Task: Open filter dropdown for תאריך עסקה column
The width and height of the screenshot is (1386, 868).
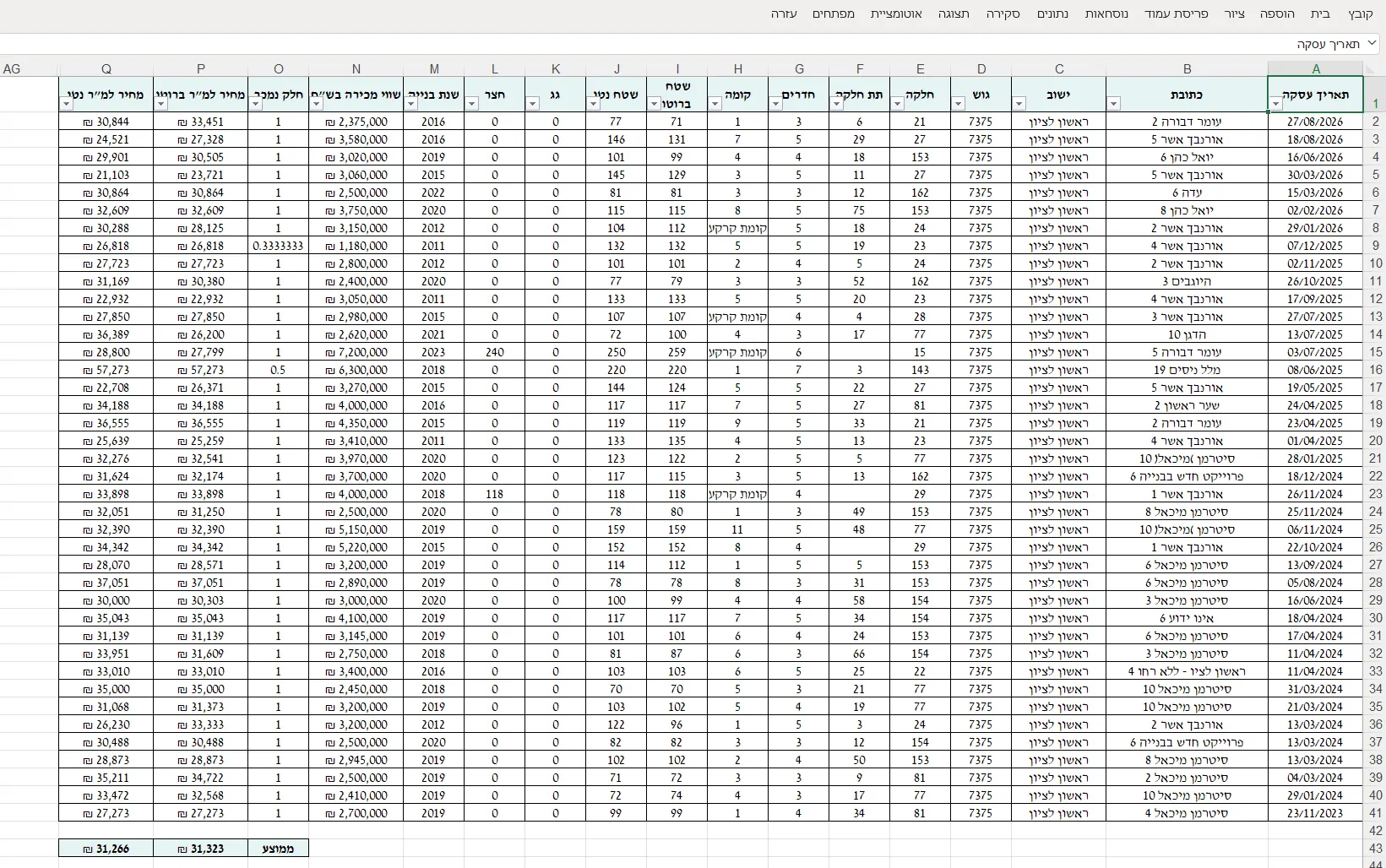Action: coord(1275,104)
